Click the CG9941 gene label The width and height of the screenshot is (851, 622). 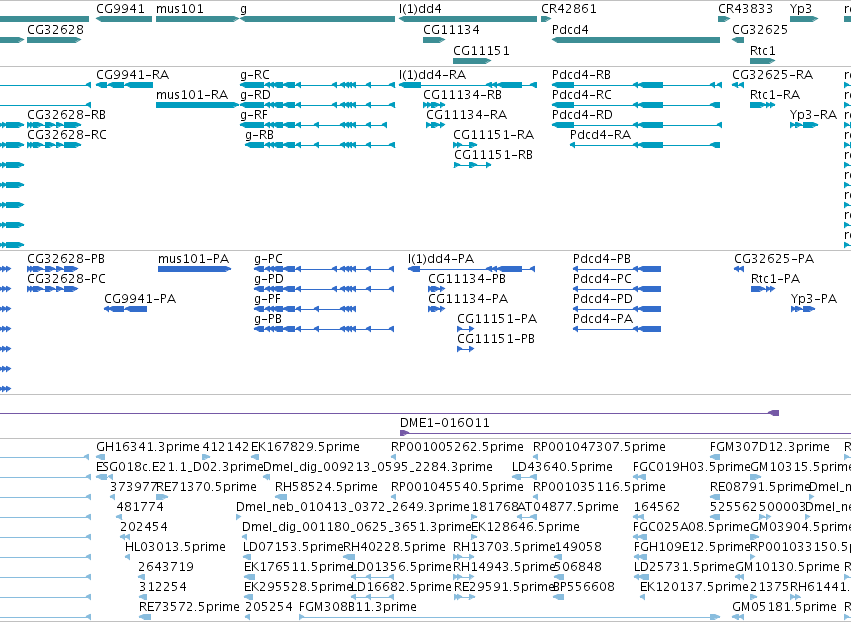coord(120,9)
